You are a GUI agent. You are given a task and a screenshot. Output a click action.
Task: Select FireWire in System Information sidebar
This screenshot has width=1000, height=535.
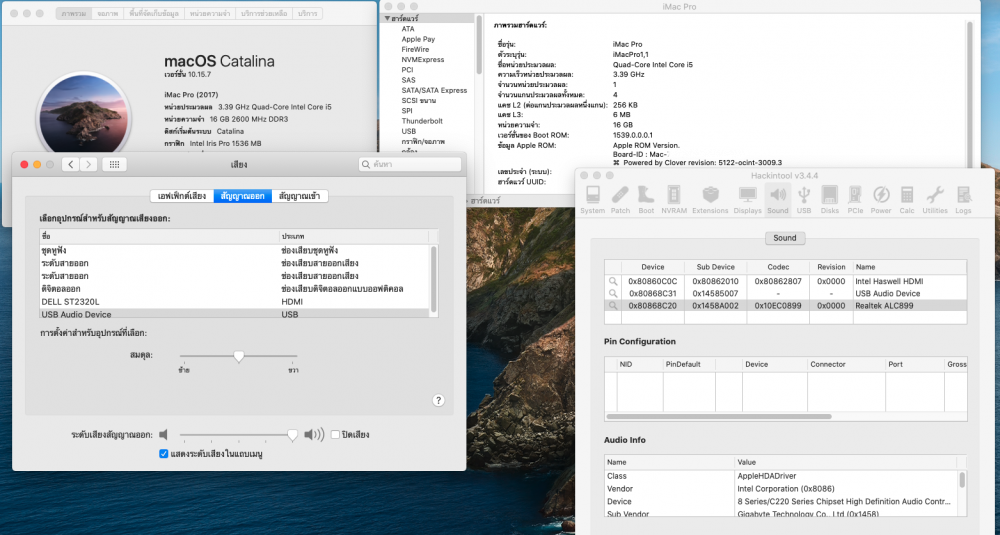coord(415,49)
